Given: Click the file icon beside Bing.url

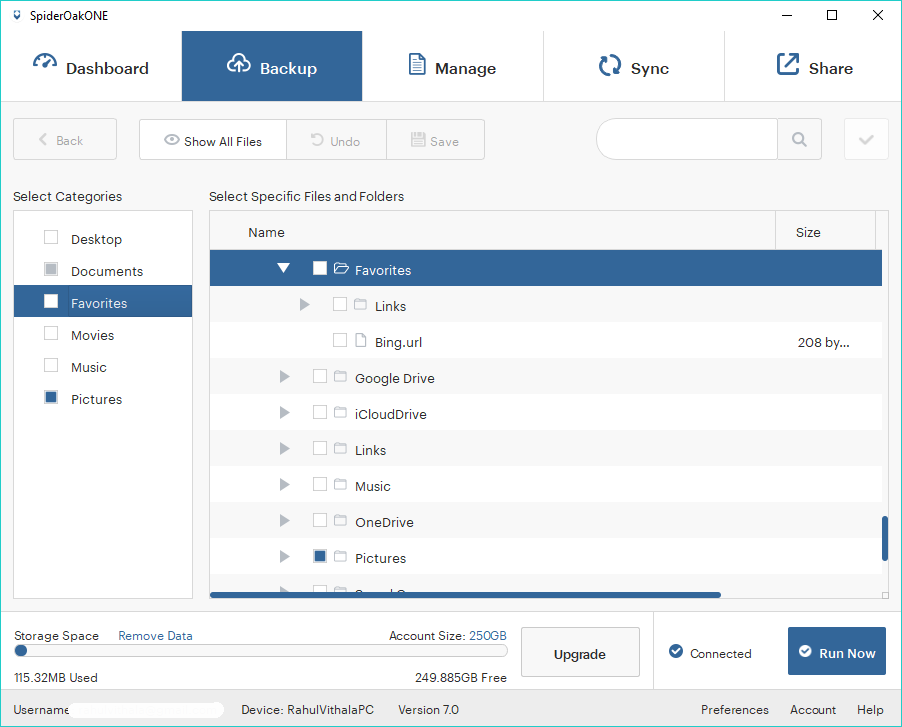Looking at the screenshot, I should (x=361, y=340).
